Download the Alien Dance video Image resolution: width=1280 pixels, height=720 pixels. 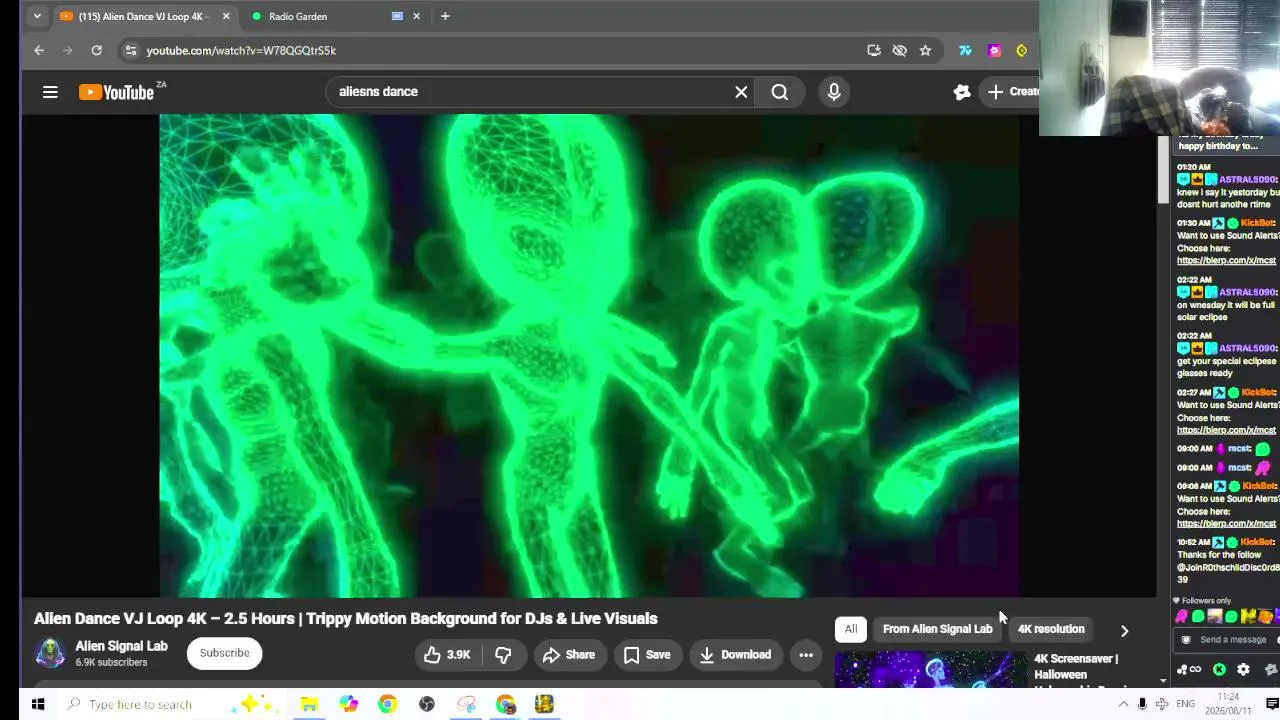pyautogui.click(x=735, y=655)
